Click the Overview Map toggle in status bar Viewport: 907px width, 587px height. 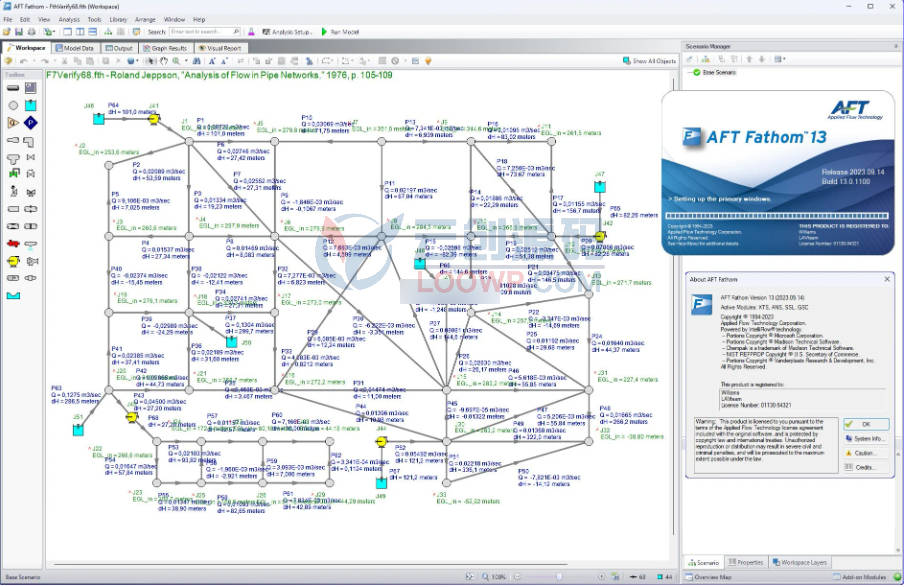(709, 577)
